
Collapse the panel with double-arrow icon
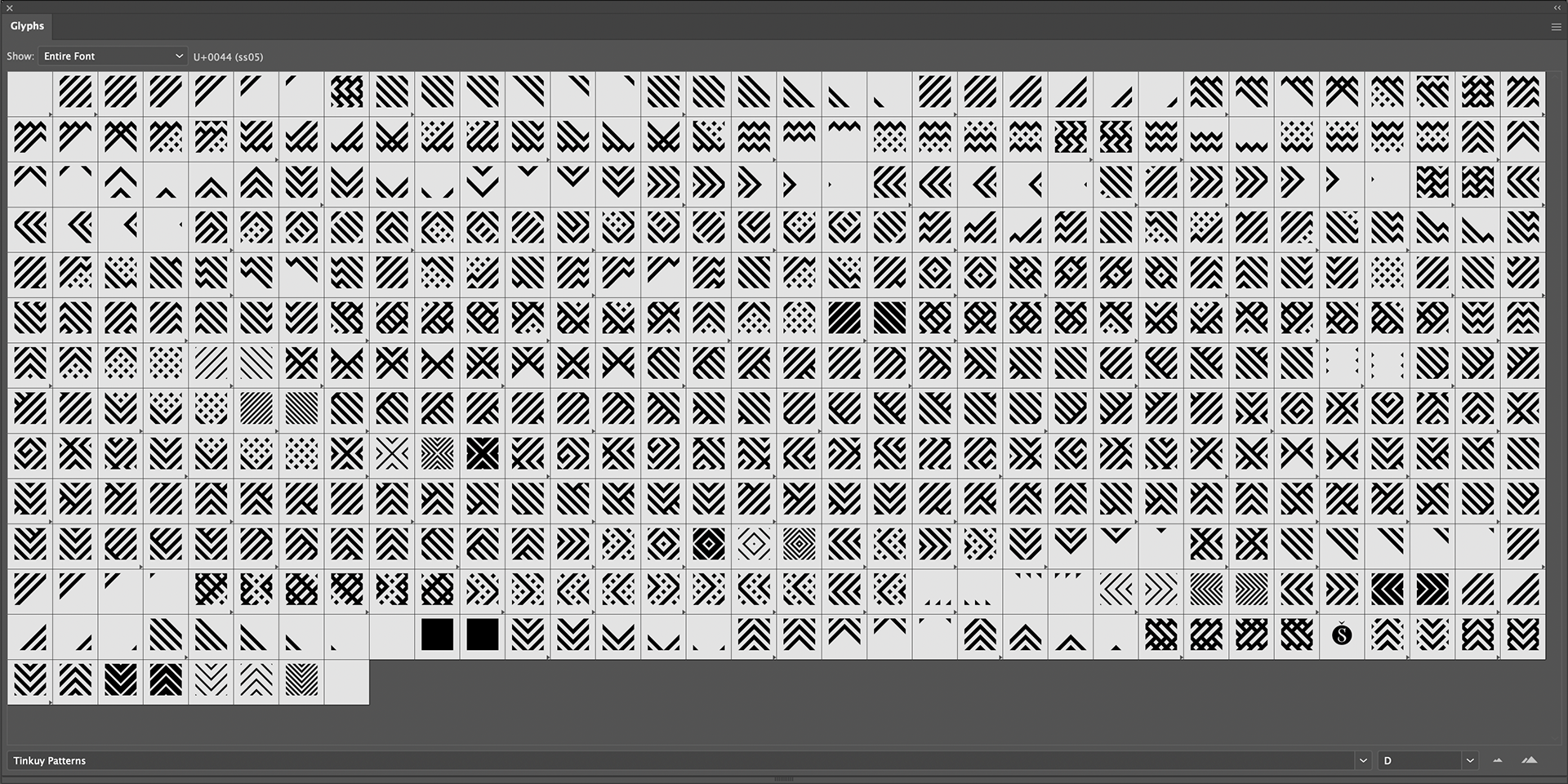click(1557, 7)
